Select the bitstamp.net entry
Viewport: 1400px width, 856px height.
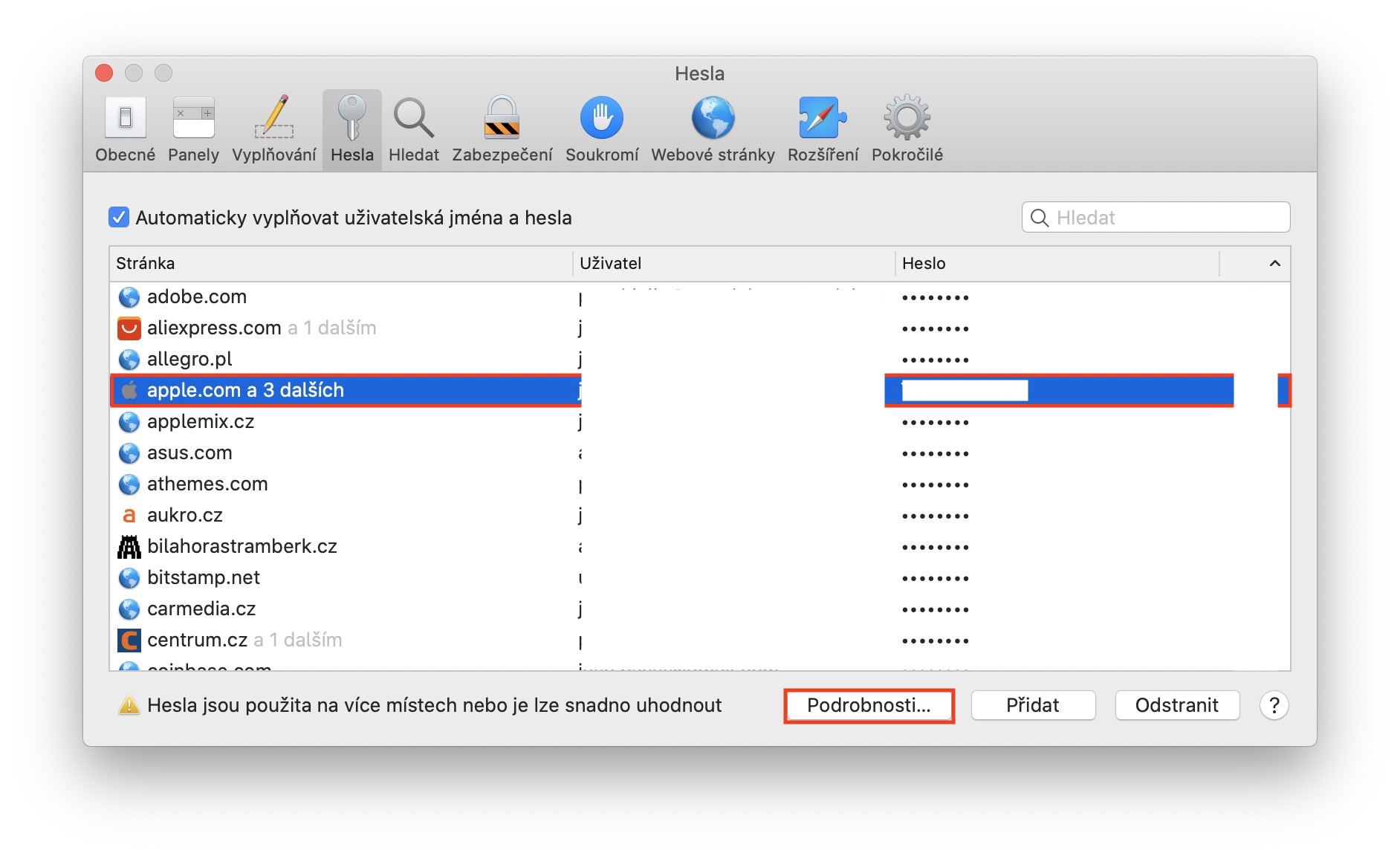(x=700, y=578)
